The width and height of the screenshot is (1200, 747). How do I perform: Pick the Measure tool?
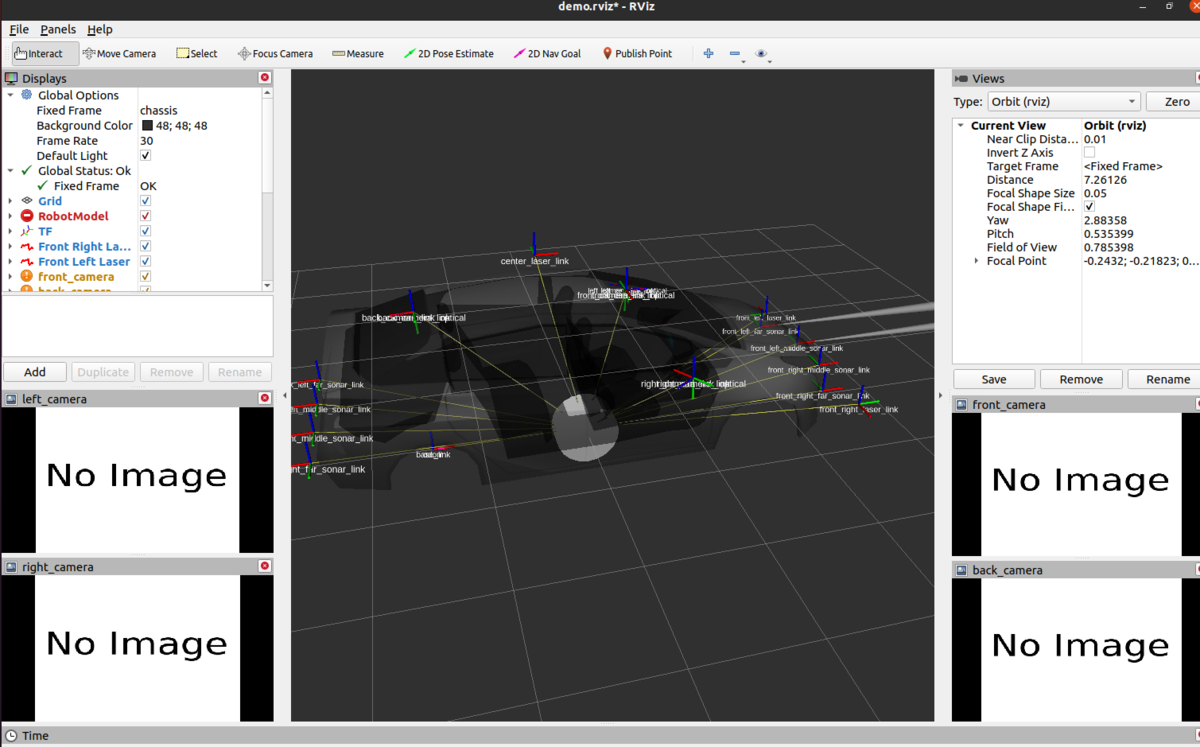pyautogui.click(x=358, y=54)
